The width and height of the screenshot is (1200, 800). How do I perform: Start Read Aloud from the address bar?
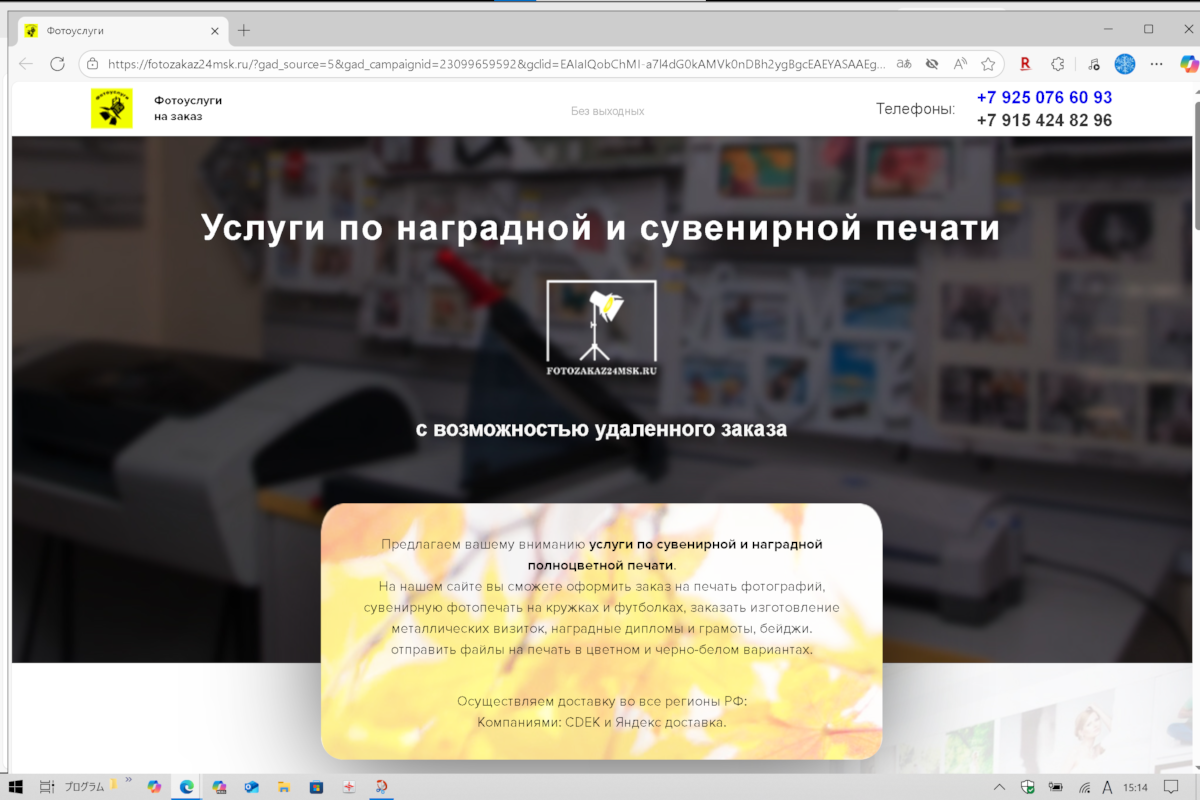click(x=960, y=63)
